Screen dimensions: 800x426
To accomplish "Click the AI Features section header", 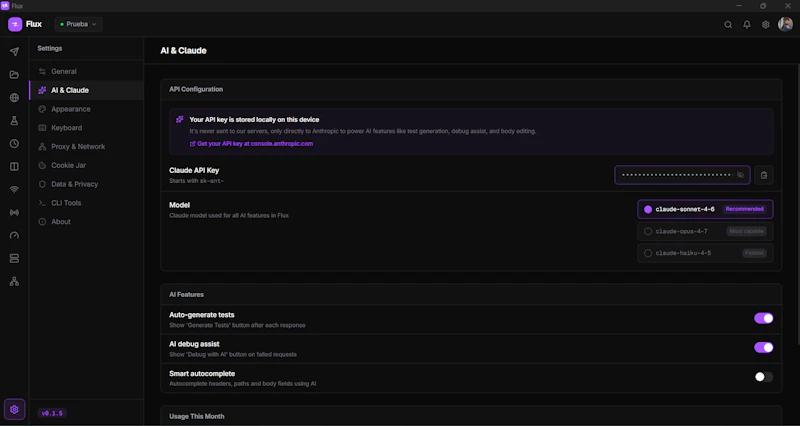I will pos(187,294).
